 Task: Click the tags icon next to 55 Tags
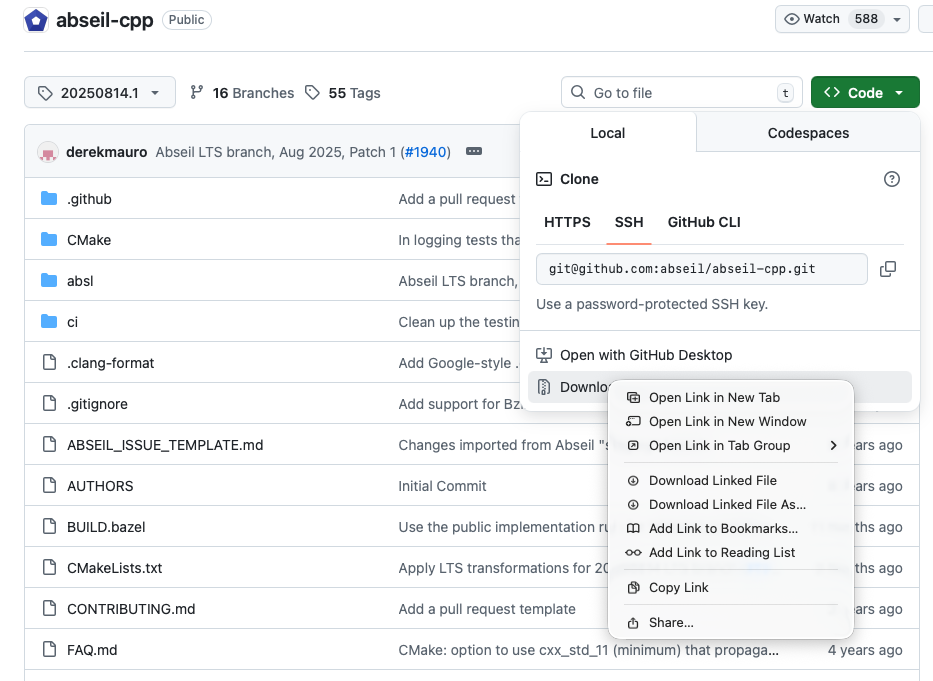[313, 93]
